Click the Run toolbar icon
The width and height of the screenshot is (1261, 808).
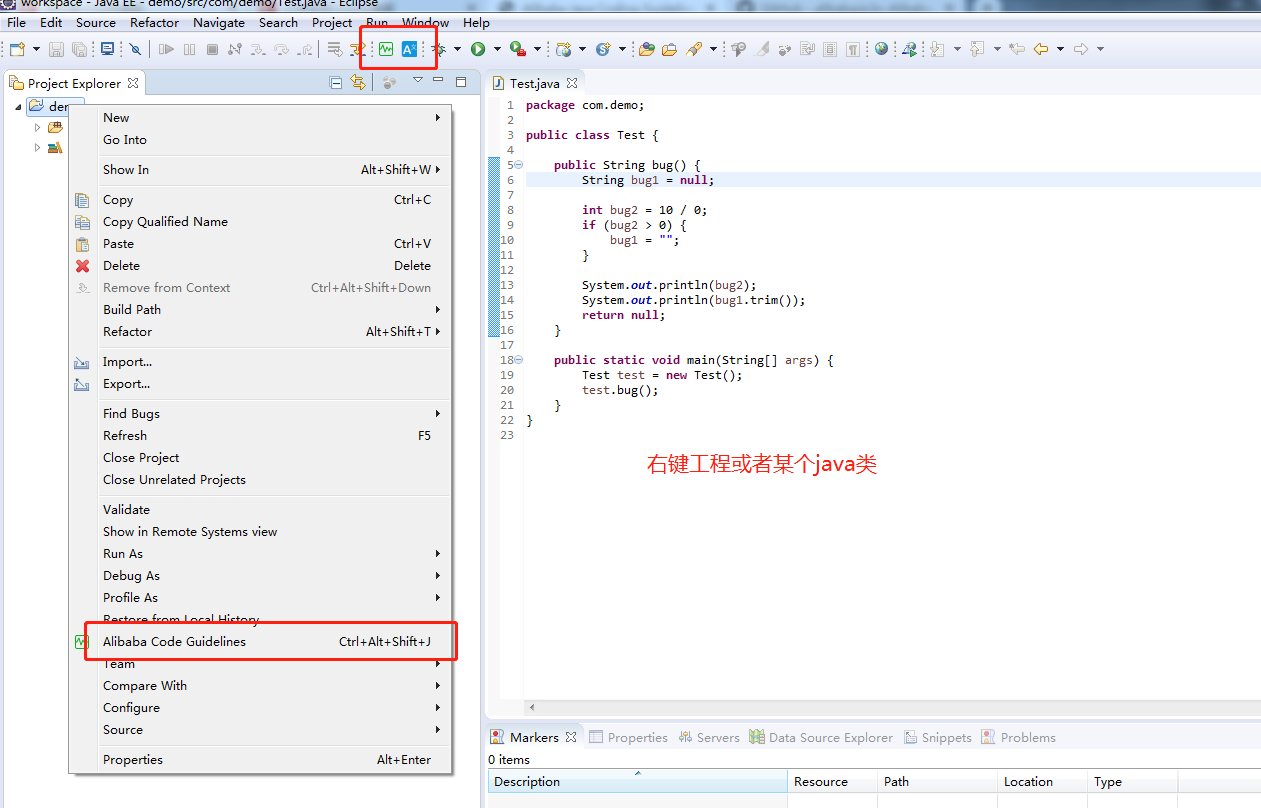pos(478,48)
